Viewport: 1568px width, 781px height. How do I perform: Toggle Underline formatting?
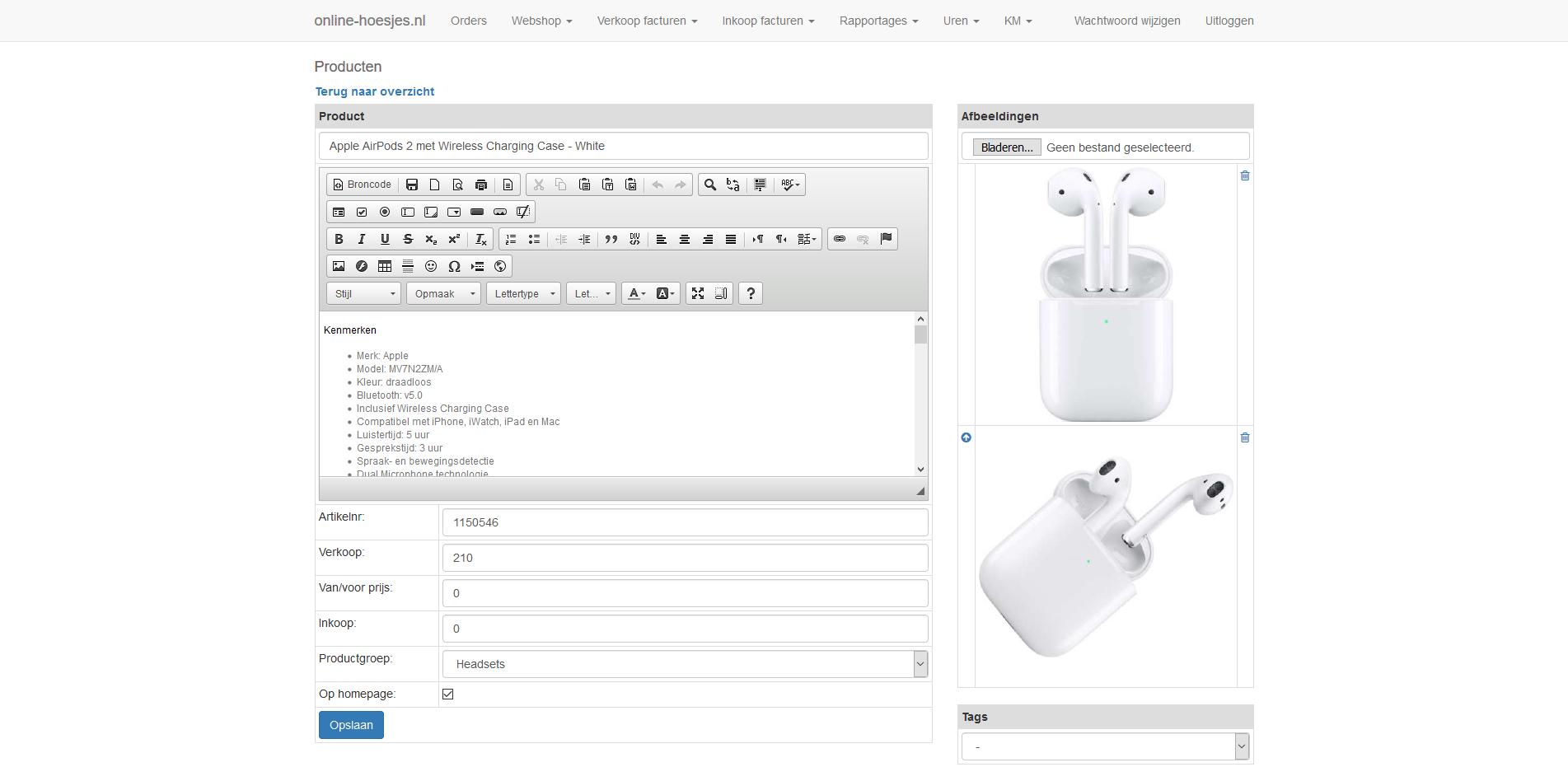coord(385,239)
